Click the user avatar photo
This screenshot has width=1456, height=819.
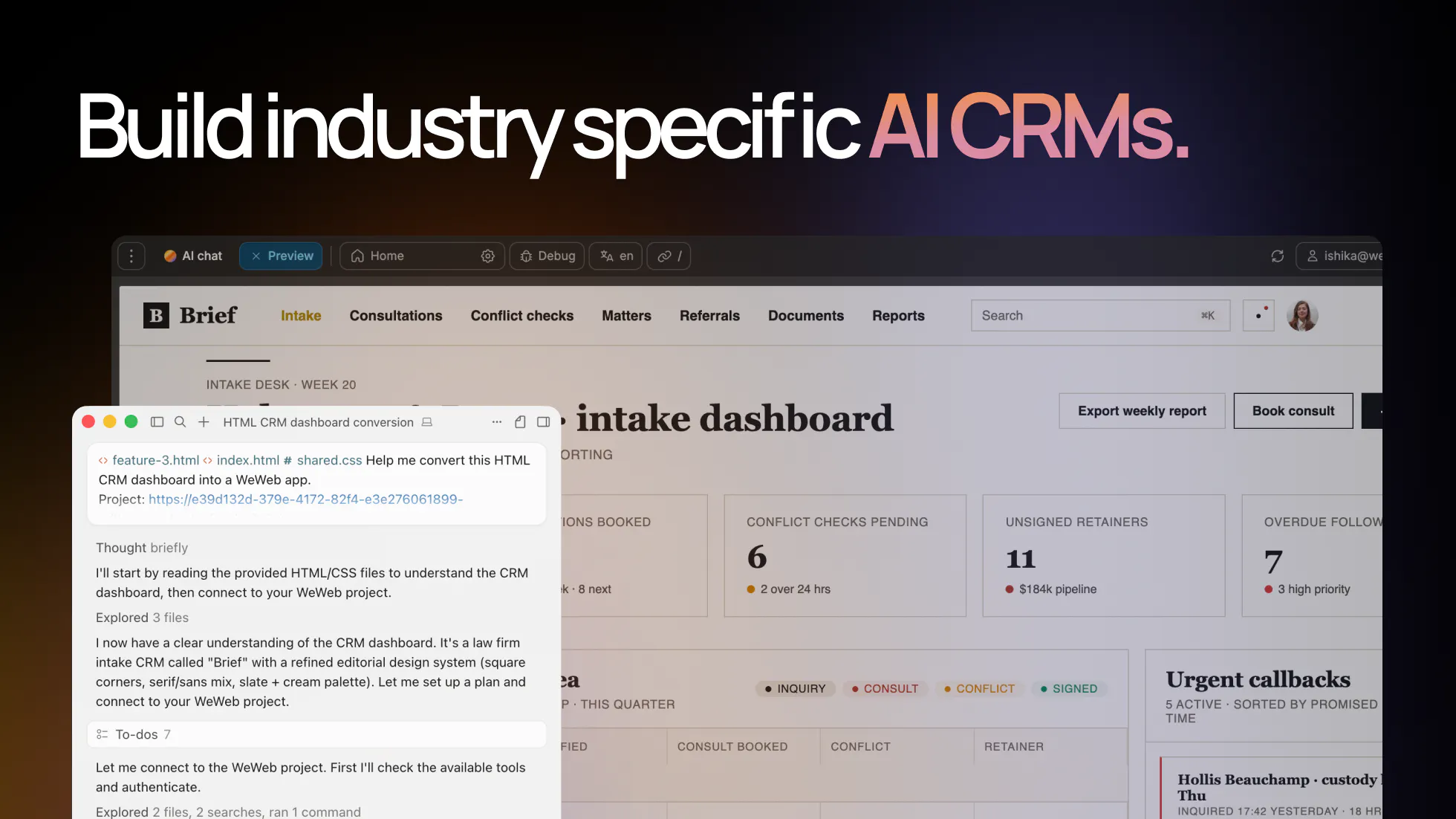click(1302, 315)
